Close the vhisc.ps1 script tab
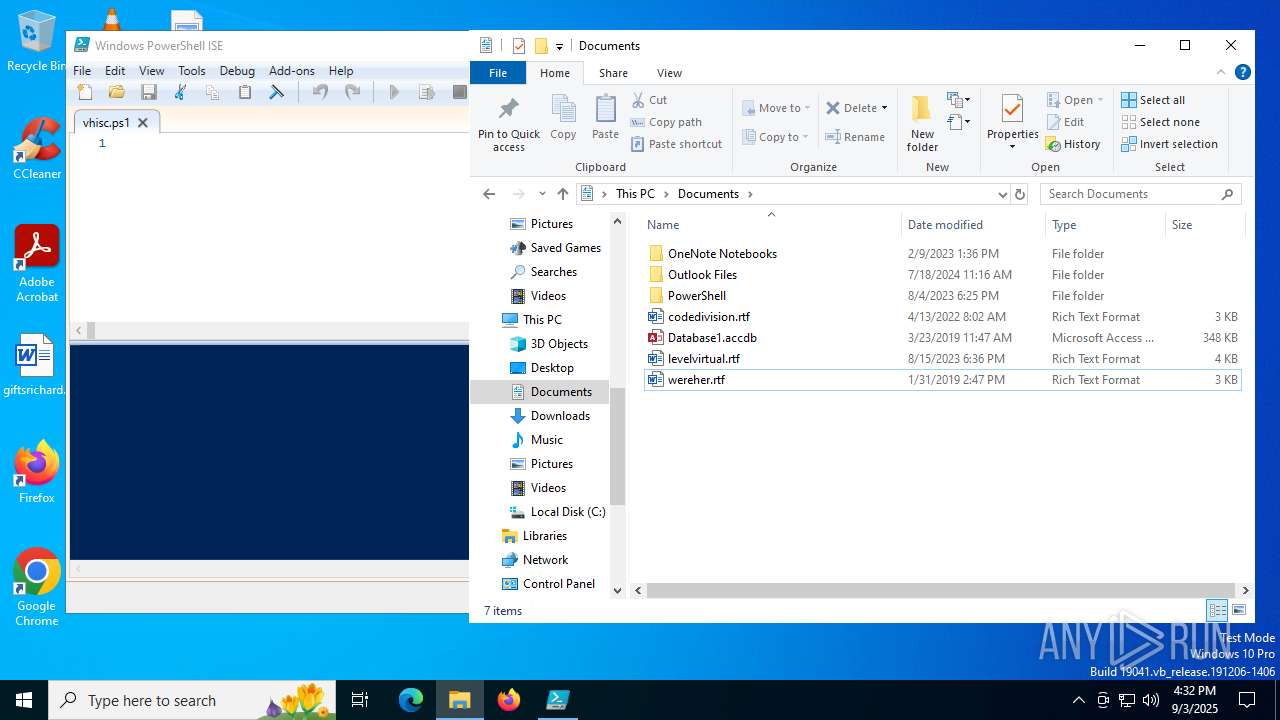Image resolution: width=1280 pixels, height=720 pixels. (x=143, y=122)
